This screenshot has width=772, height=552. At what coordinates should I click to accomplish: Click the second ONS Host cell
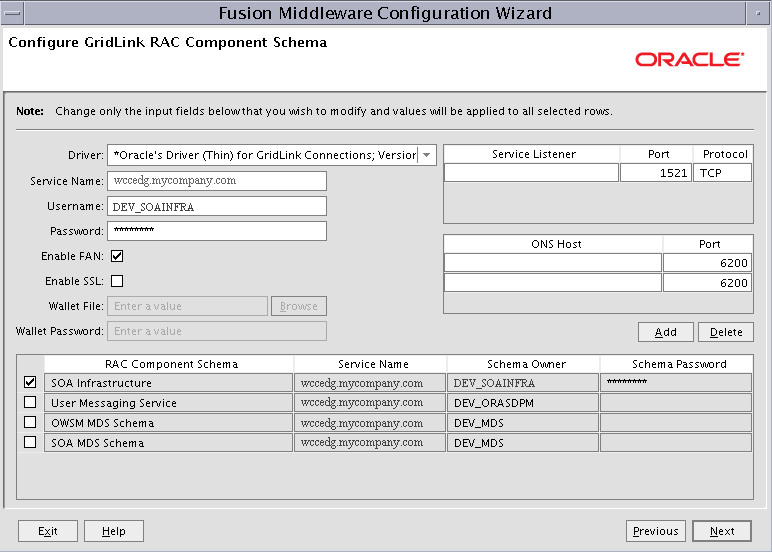click(552, 283)
